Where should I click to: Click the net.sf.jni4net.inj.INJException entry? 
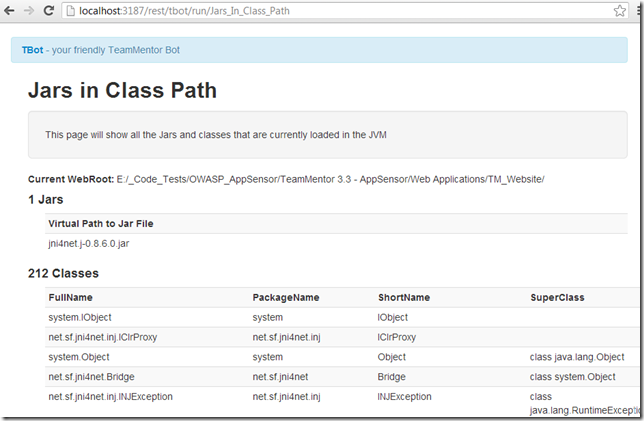[x=110, y=397]
